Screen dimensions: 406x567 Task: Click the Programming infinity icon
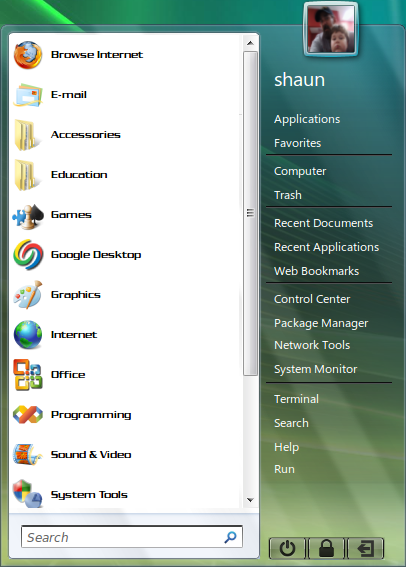(x=28, y=415)
